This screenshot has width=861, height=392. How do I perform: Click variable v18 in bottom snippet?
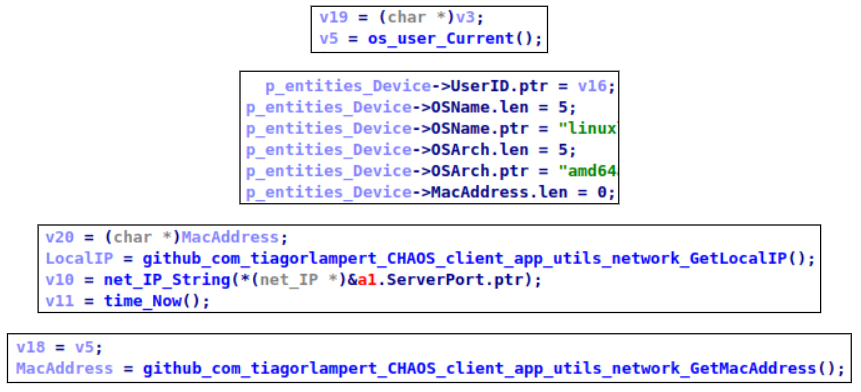pyautogui.click(x=31, y=347)
